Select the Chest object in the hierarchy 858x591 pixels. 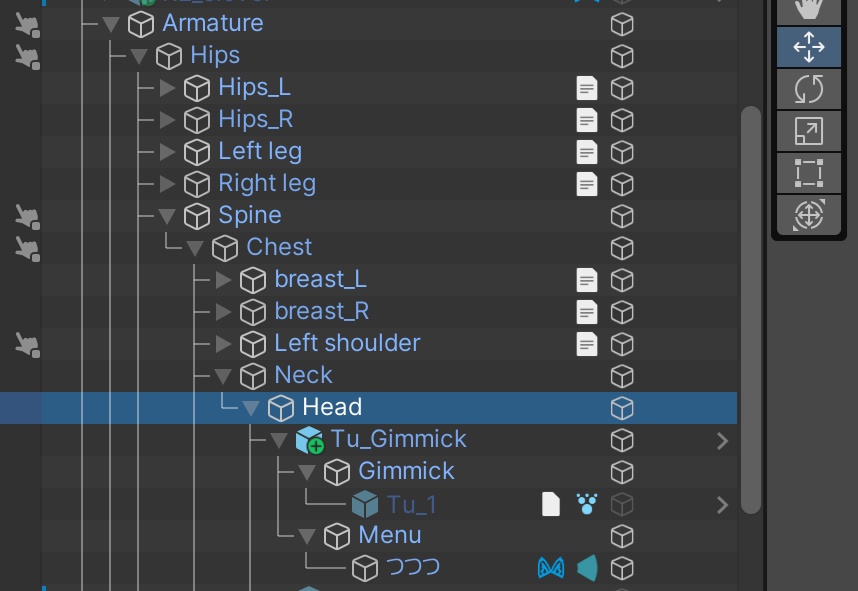pyautogui.click(x=279, y=247)
